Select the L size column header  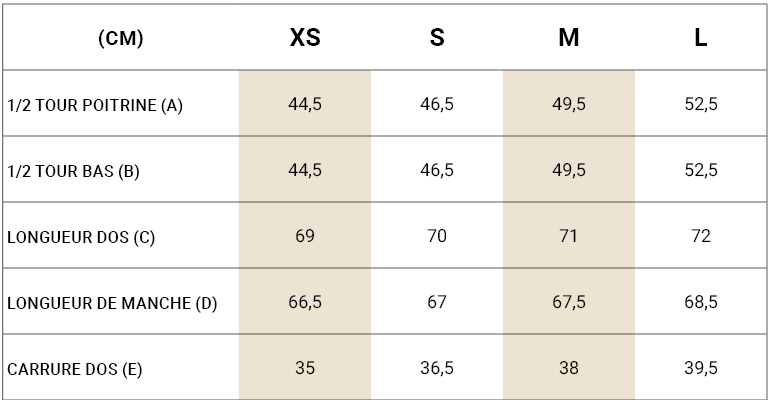pyautogui.click(x=701, y=37)
